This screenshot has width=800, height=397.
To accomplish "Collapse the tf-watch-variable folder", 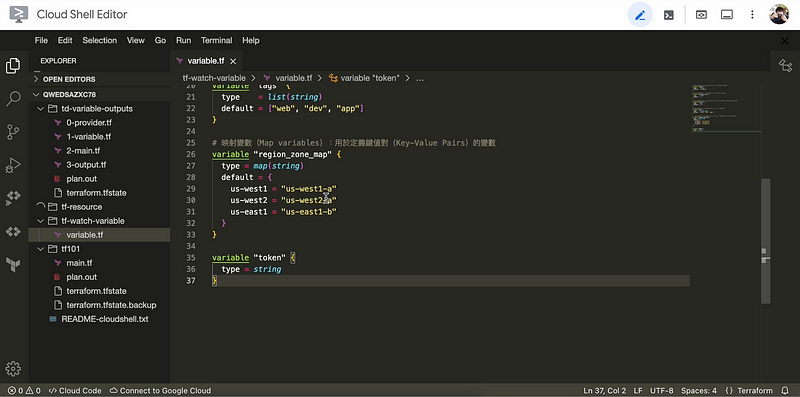I will [99, 221].
